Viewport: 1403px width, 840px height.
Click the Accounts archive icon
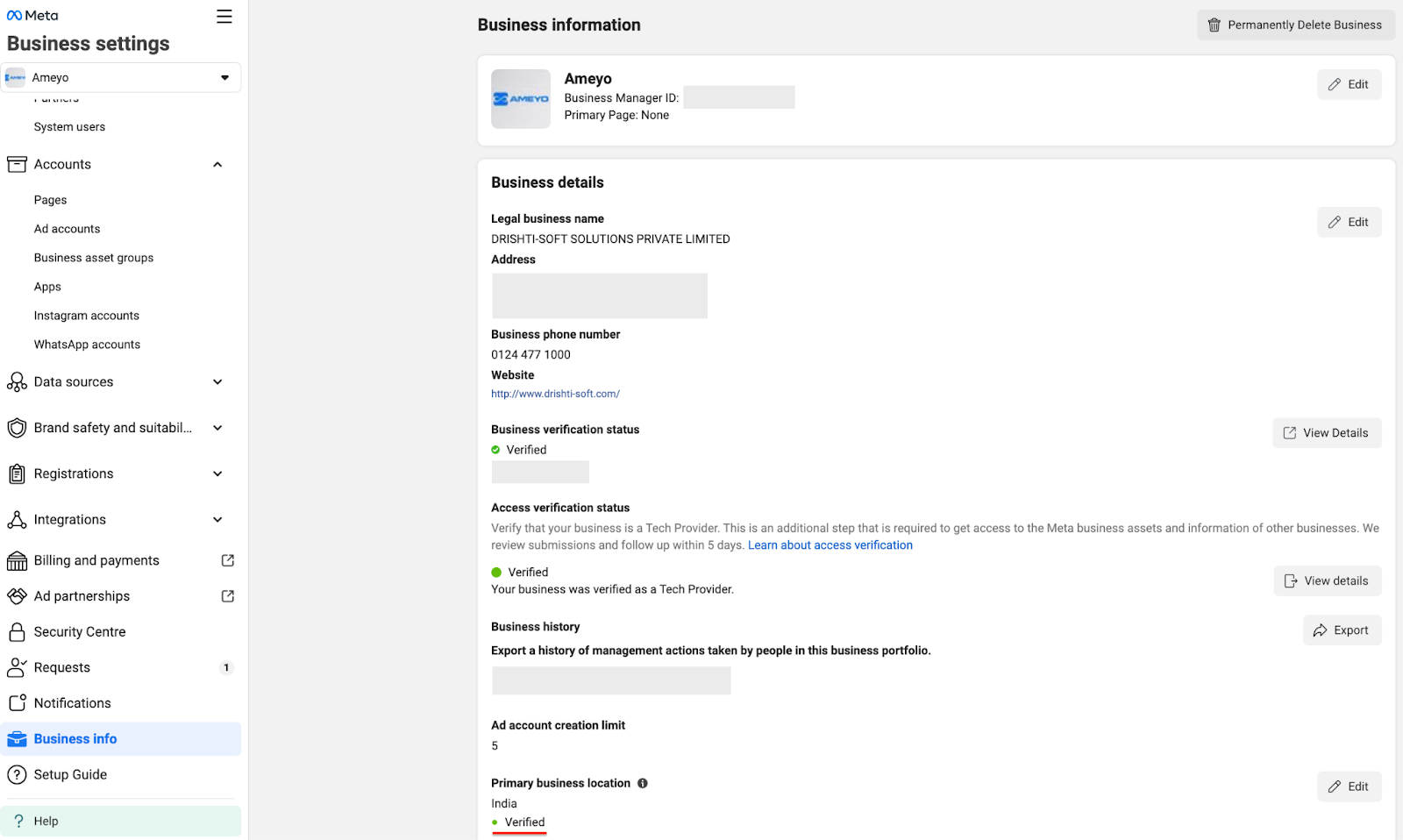pos(17,164)
